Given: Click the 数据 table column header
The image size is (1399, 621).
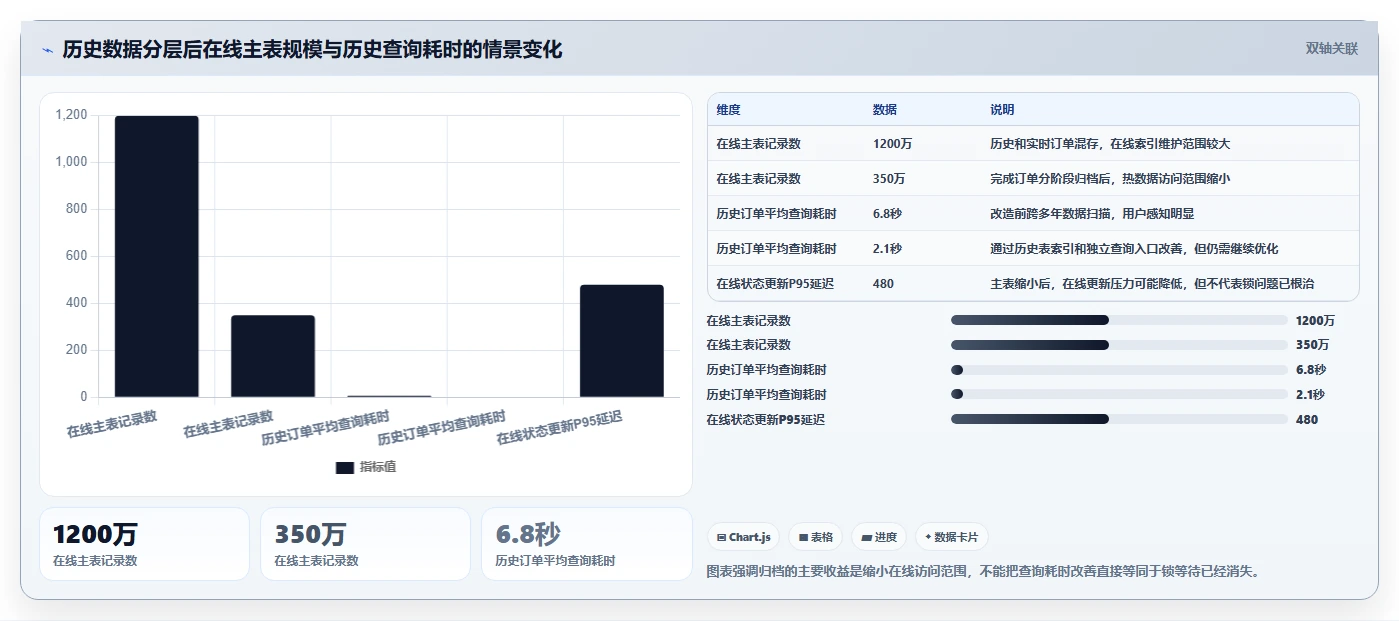Looking at the screenshot, I should click(885, 110).
